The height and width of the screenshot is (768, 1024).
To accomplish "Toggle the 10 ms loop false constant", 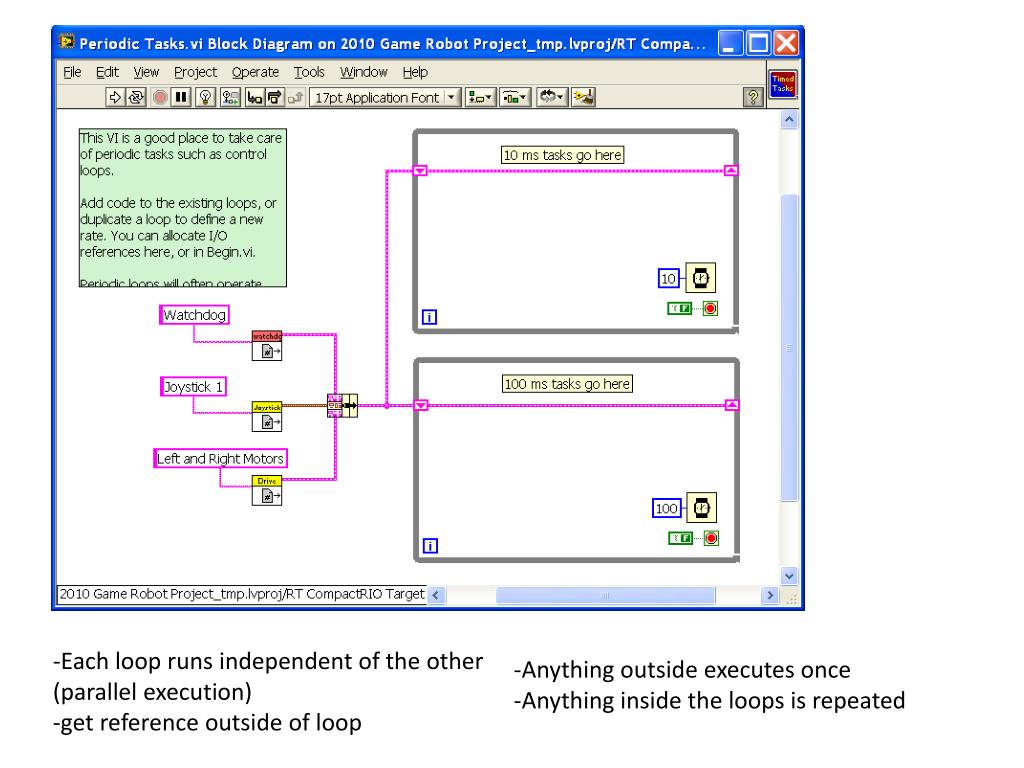I will pos(679,308).
